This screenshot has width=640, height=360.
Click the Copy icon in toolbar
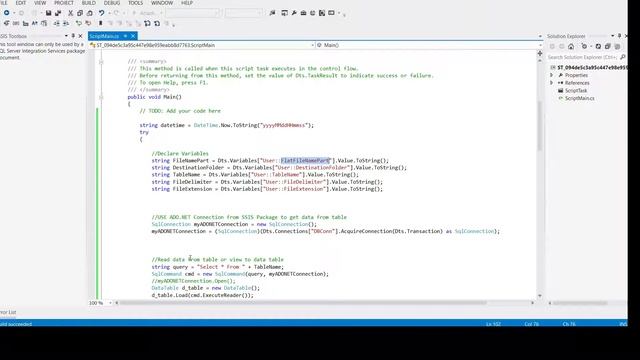[80, 13]
